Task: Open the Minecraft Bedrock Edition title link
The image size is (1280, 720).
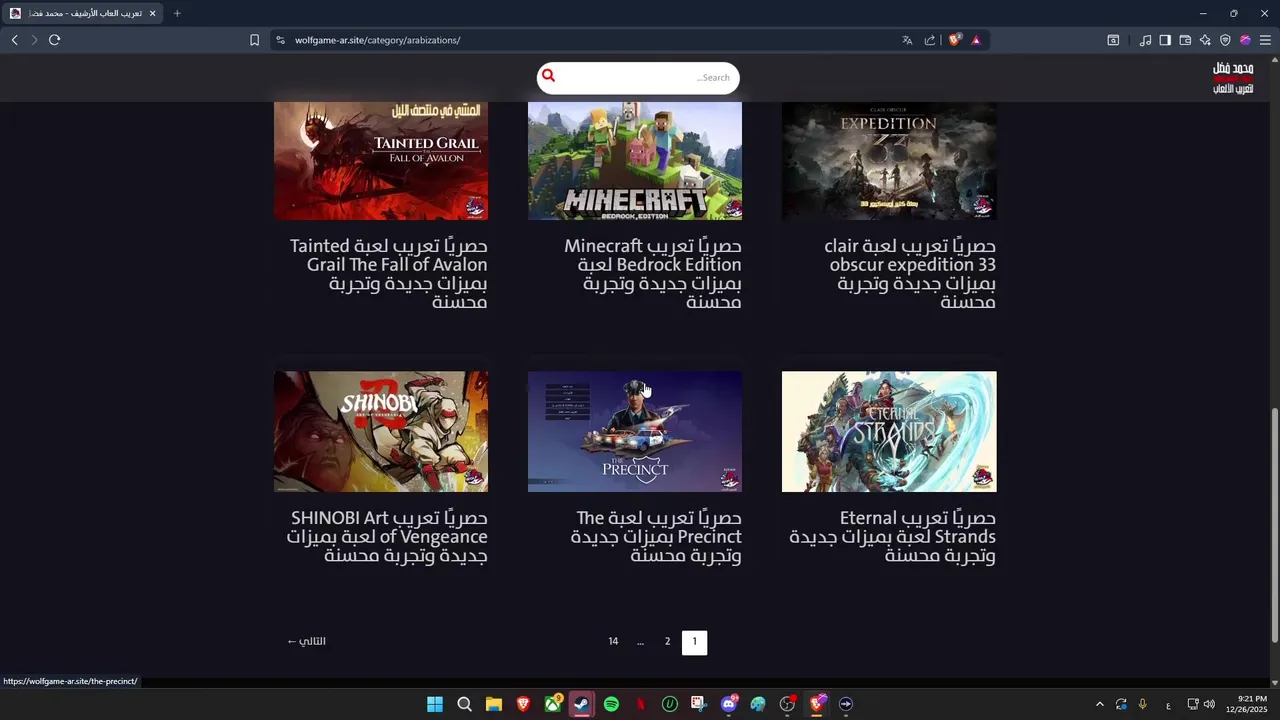Action: click(652, 274)
